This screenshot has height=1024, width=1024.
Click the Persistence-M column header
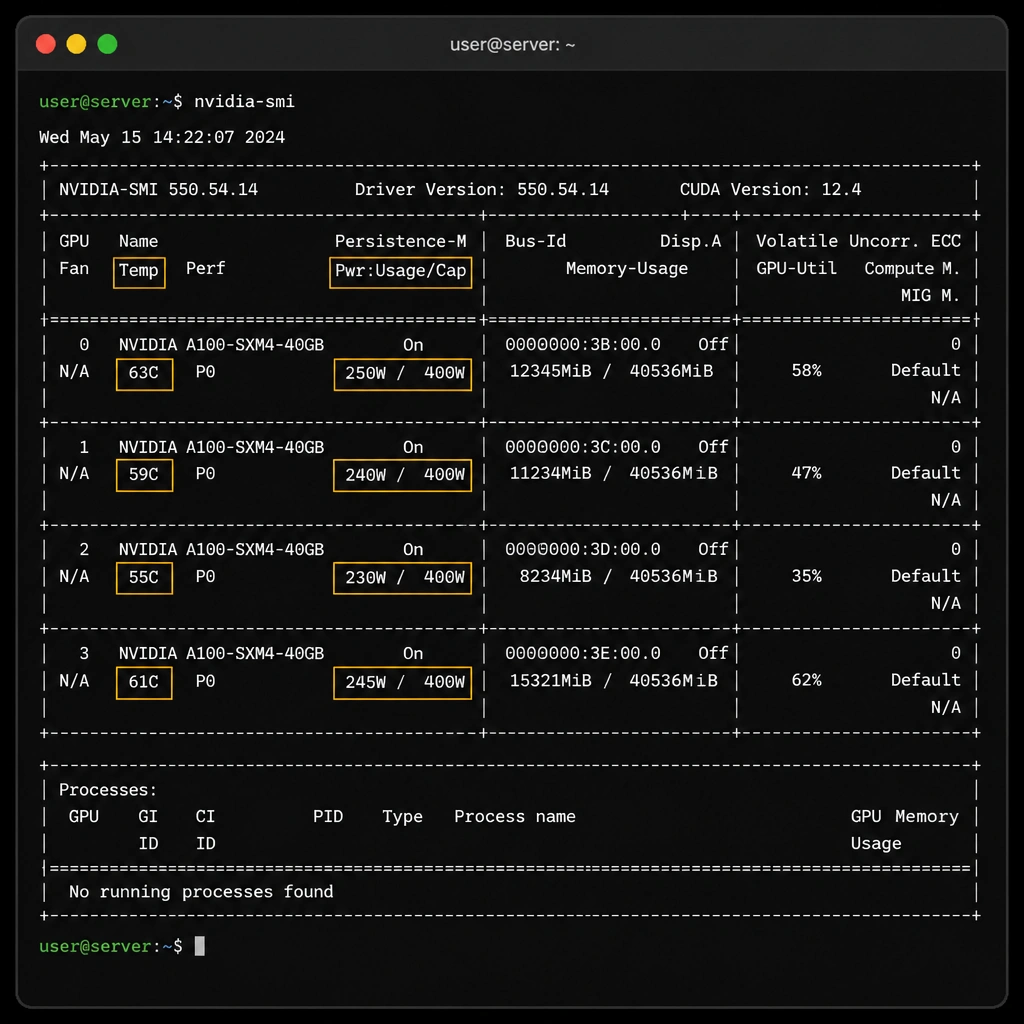coord(400,241)
